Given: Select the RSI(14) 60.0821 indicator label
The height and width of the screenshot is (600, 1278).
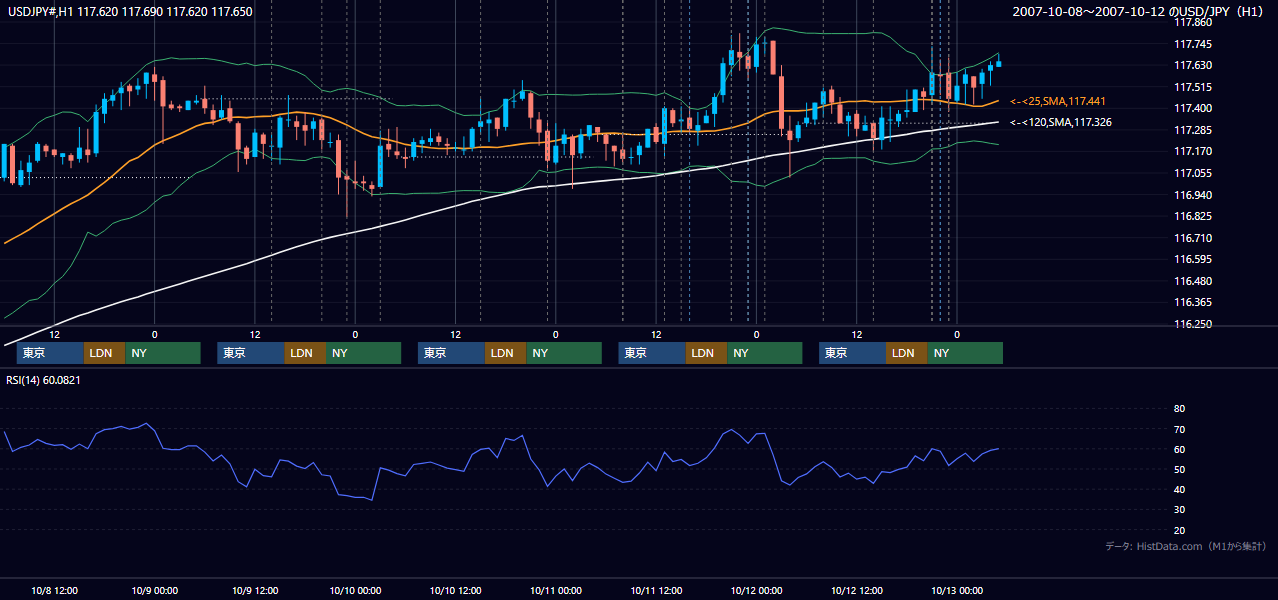Looking at the screenshot, I should click(44, 380).
